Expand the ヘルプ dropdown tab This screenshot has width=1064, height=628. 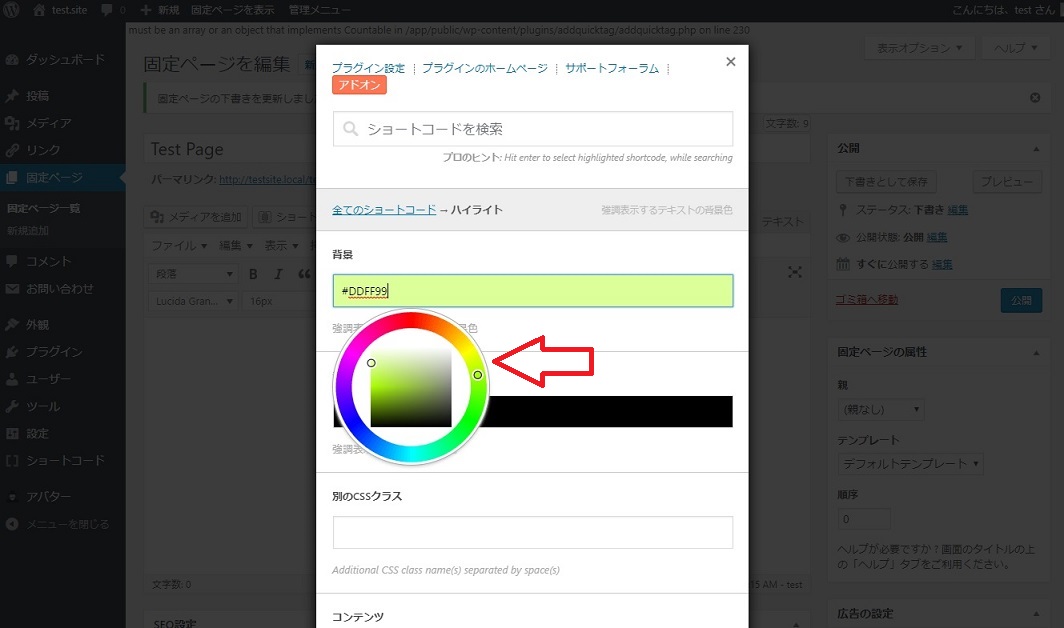click(1016, 47)
